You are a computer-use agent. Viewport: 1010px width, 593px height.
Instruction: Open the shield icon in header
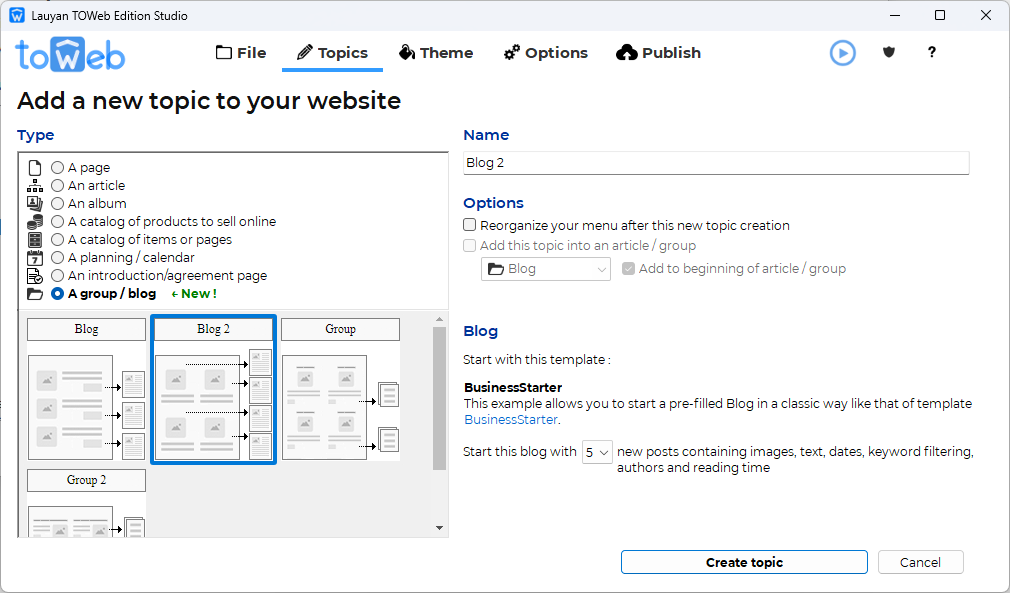(889, 52)
